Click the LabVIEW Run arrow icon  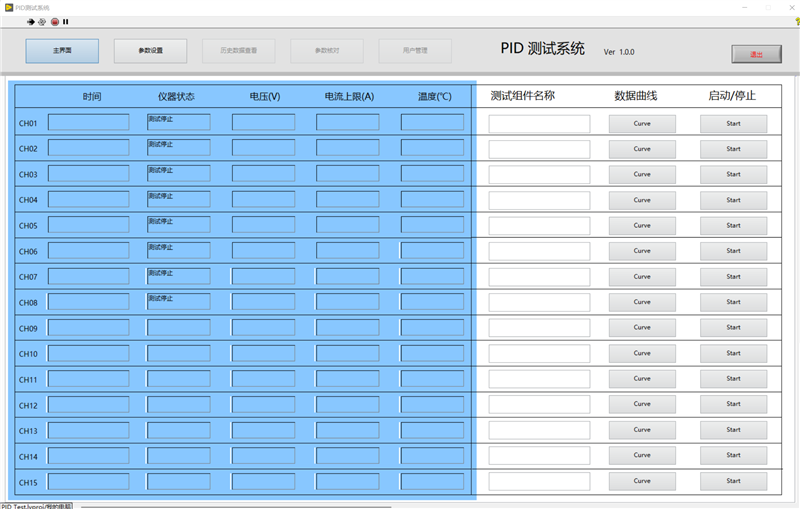pos(31,21)
